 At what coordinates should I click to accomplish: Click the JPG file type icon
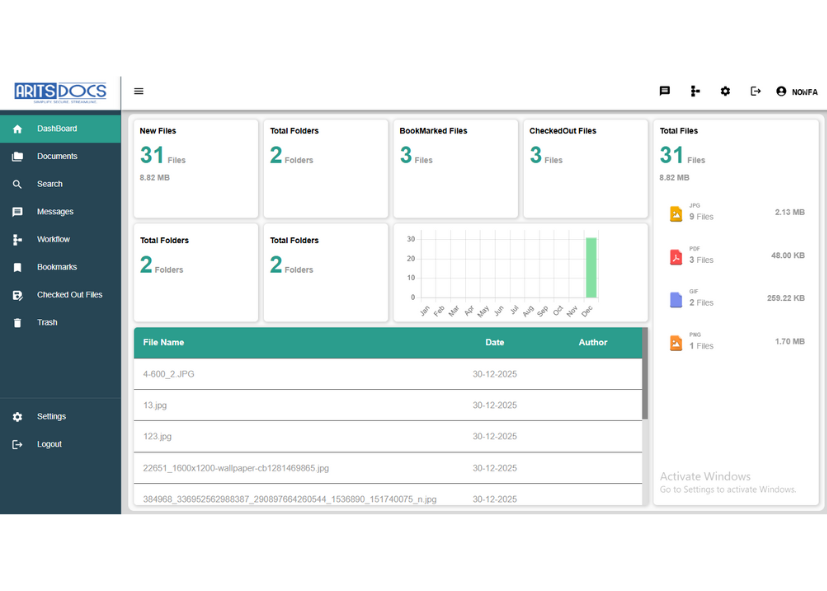[x=676, y=214]
